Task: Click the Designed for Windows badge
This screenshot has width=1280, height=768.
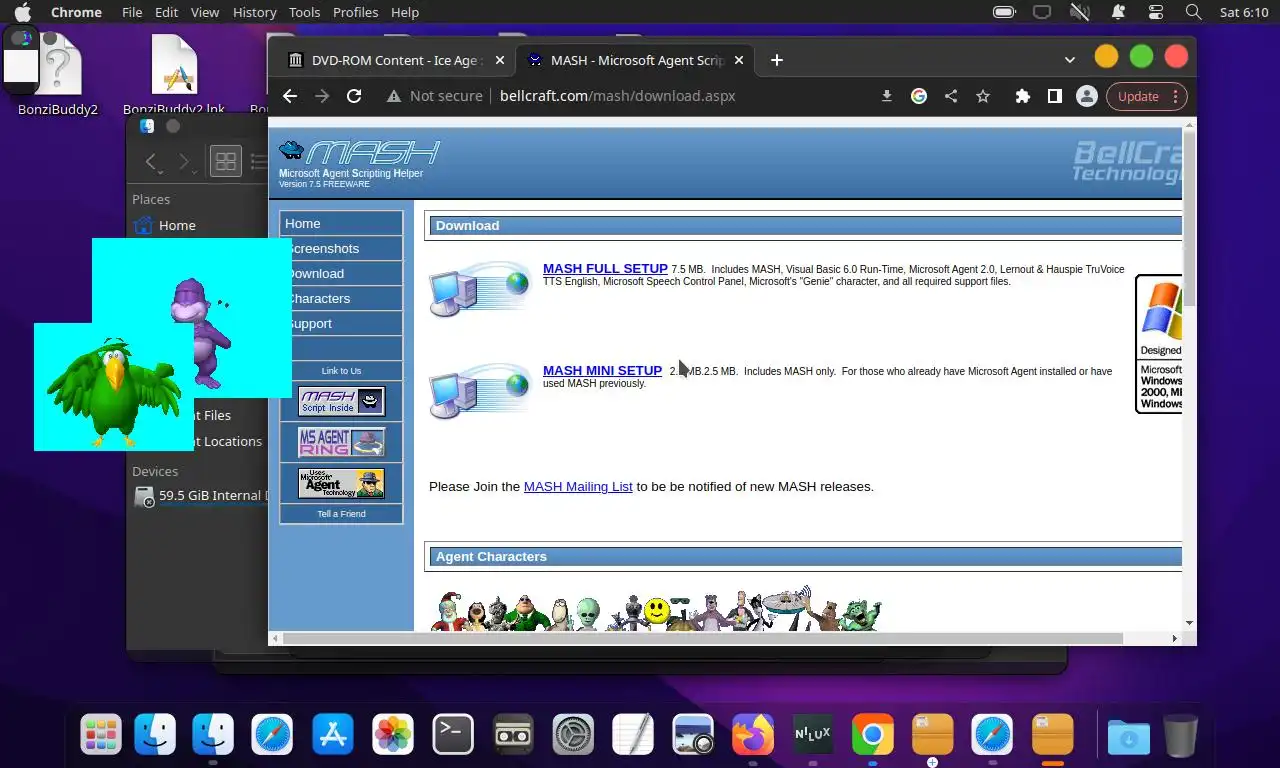Action: (1159, 344)
